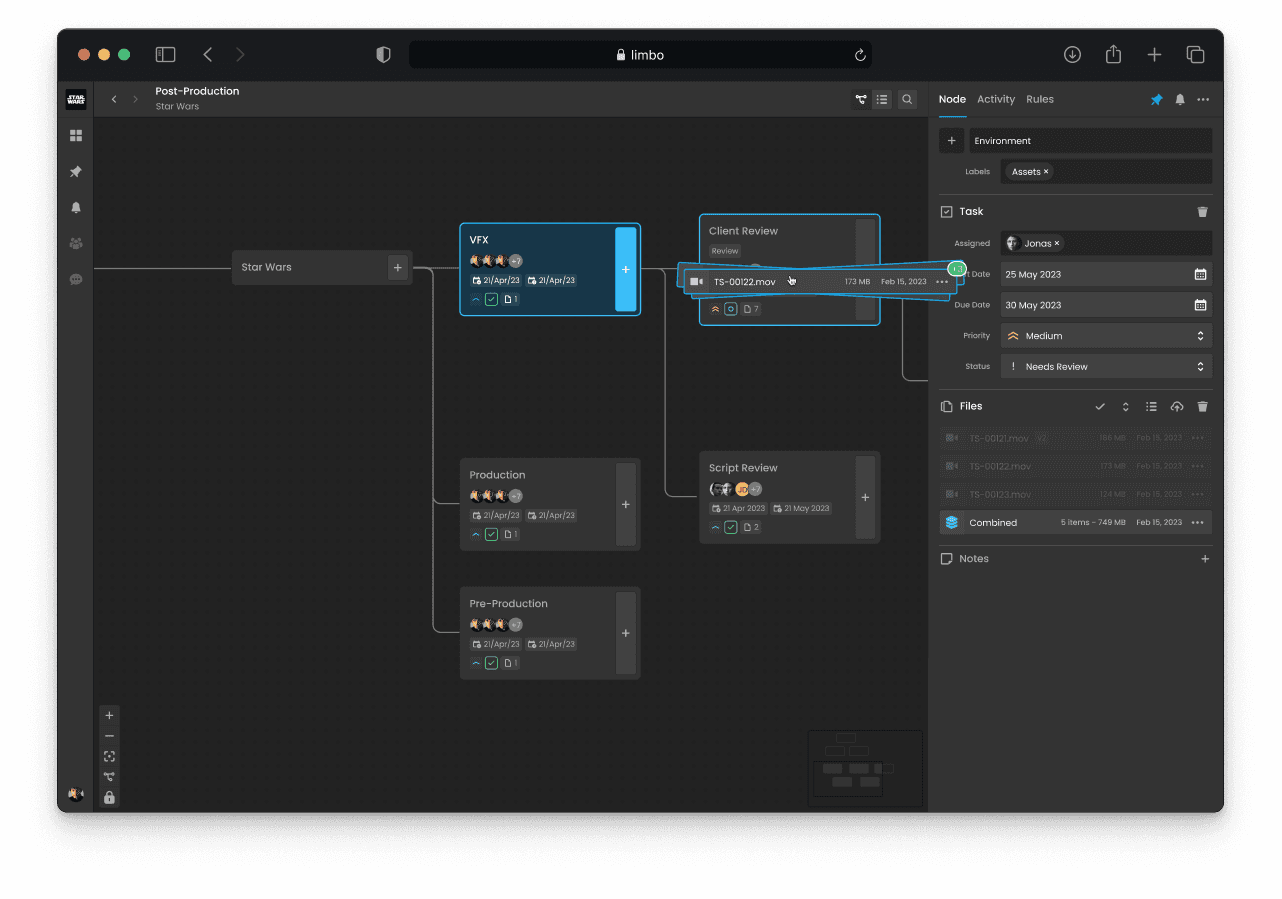The width and height of the screenshot is (1282, 899).
Task: Open options for TS-00121.mov in Files
Action: click(1197, 438)
